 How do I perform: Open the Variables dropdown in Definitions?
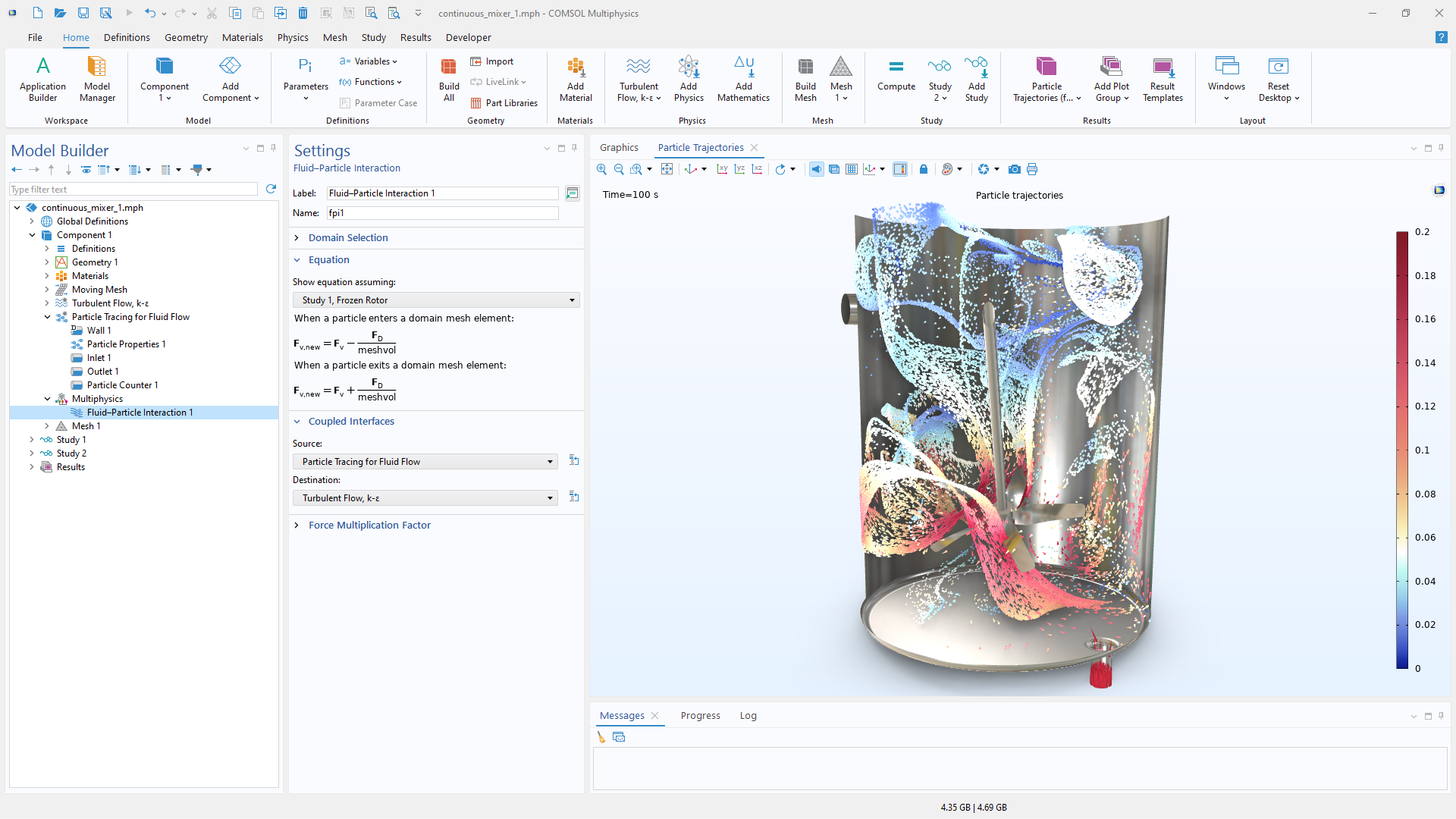click(x=369, y=61)
